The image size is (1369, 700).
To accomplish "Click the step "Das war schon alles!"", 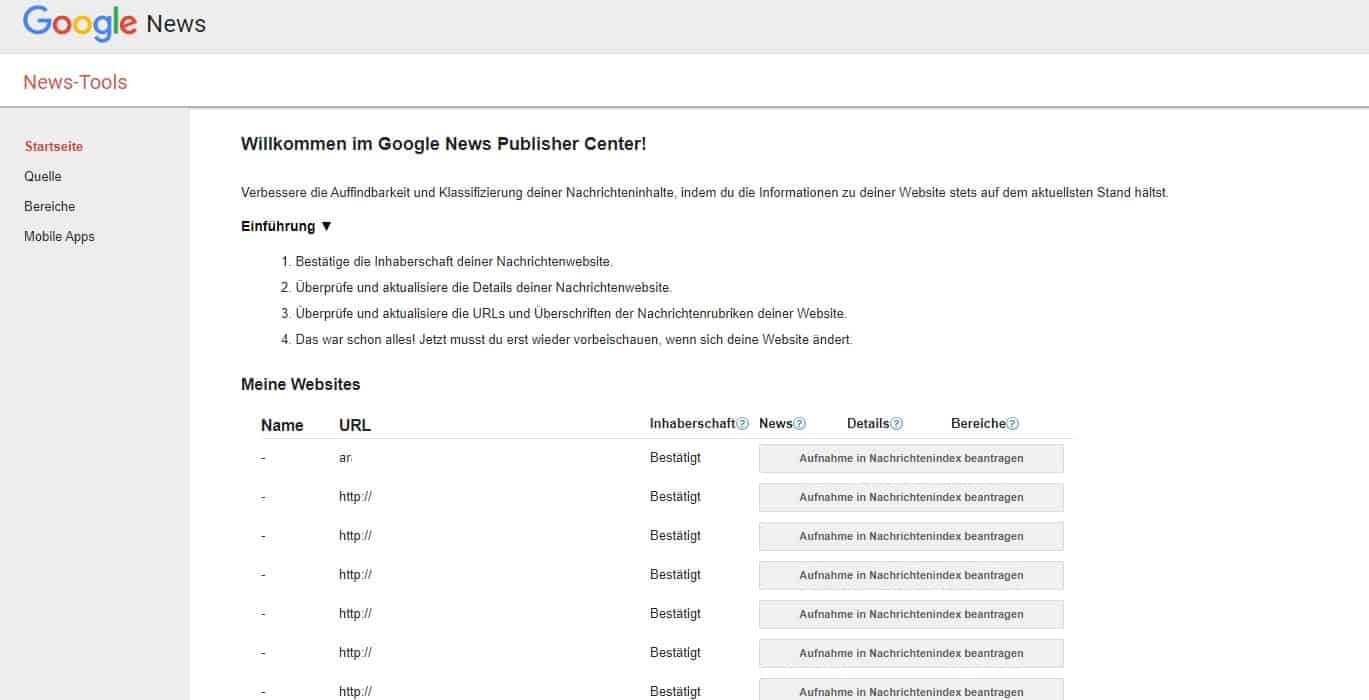I will click(574, 340).
